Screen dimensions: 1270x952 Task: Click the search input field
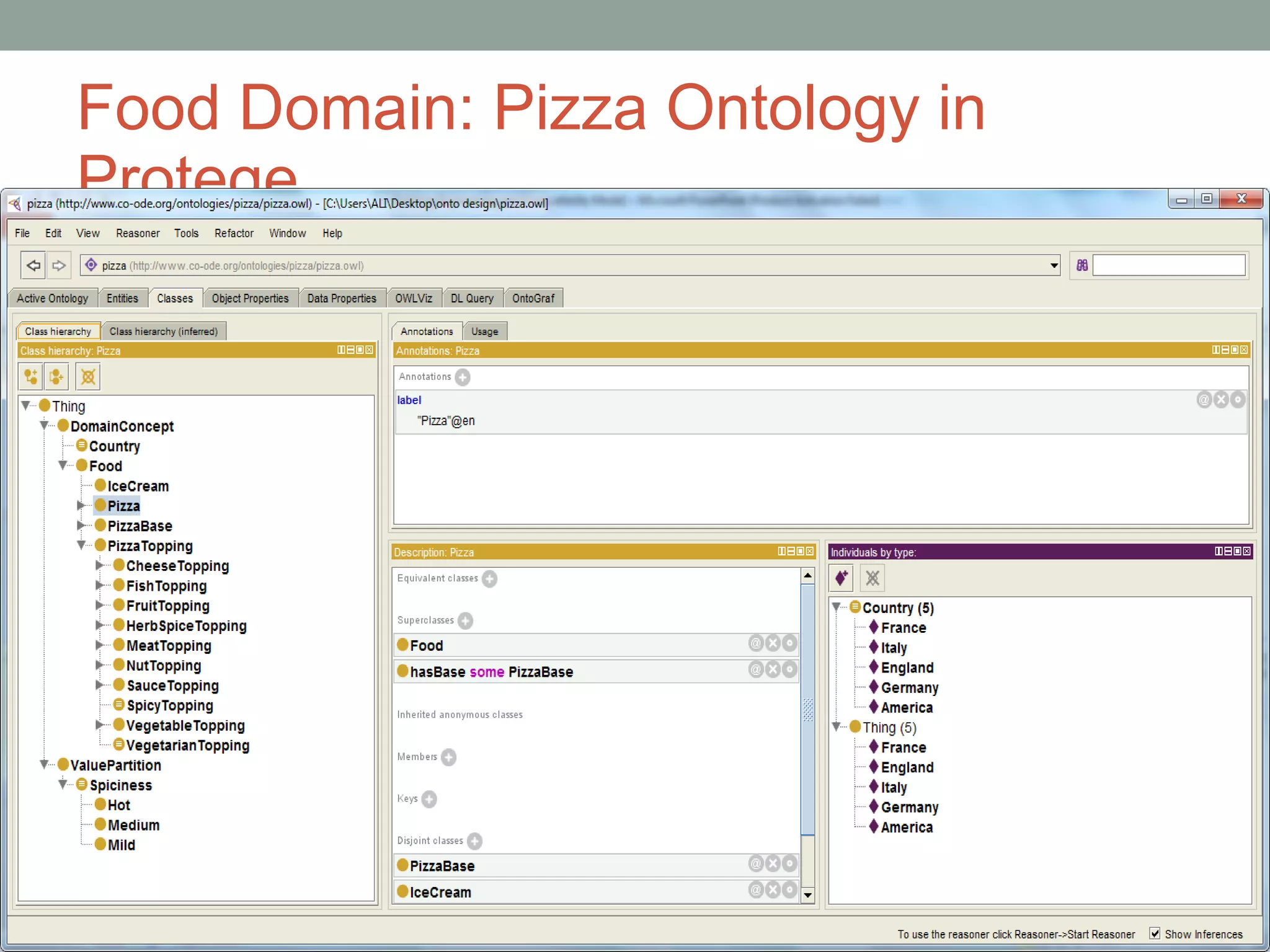click(x=1168, y=265)
